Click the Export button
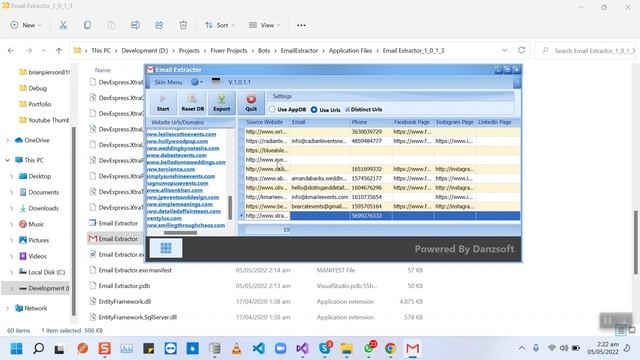 tap(222, 102)
